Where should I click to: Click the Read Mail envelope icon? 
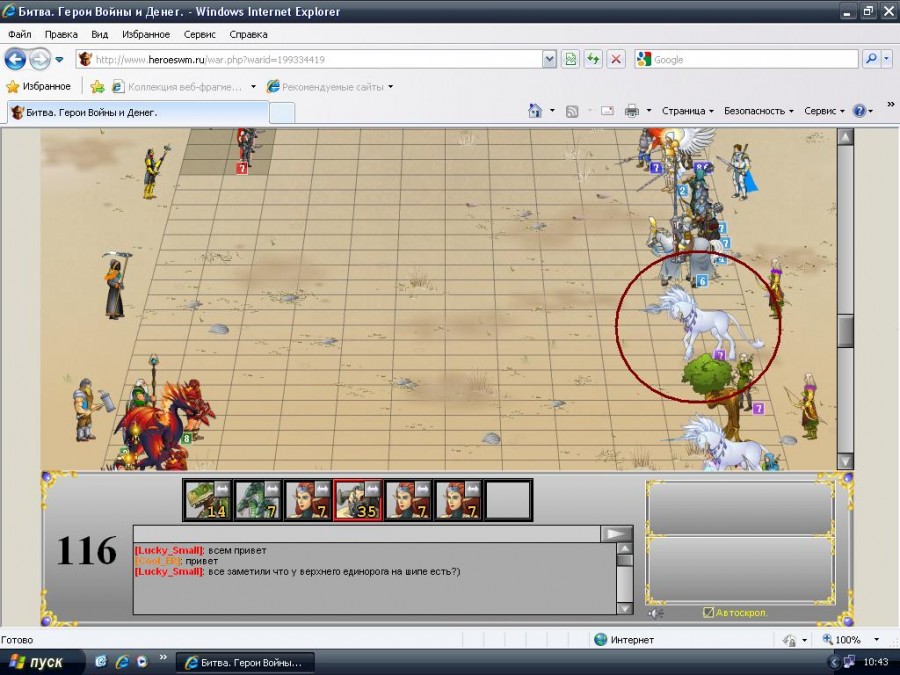(607, 111)
